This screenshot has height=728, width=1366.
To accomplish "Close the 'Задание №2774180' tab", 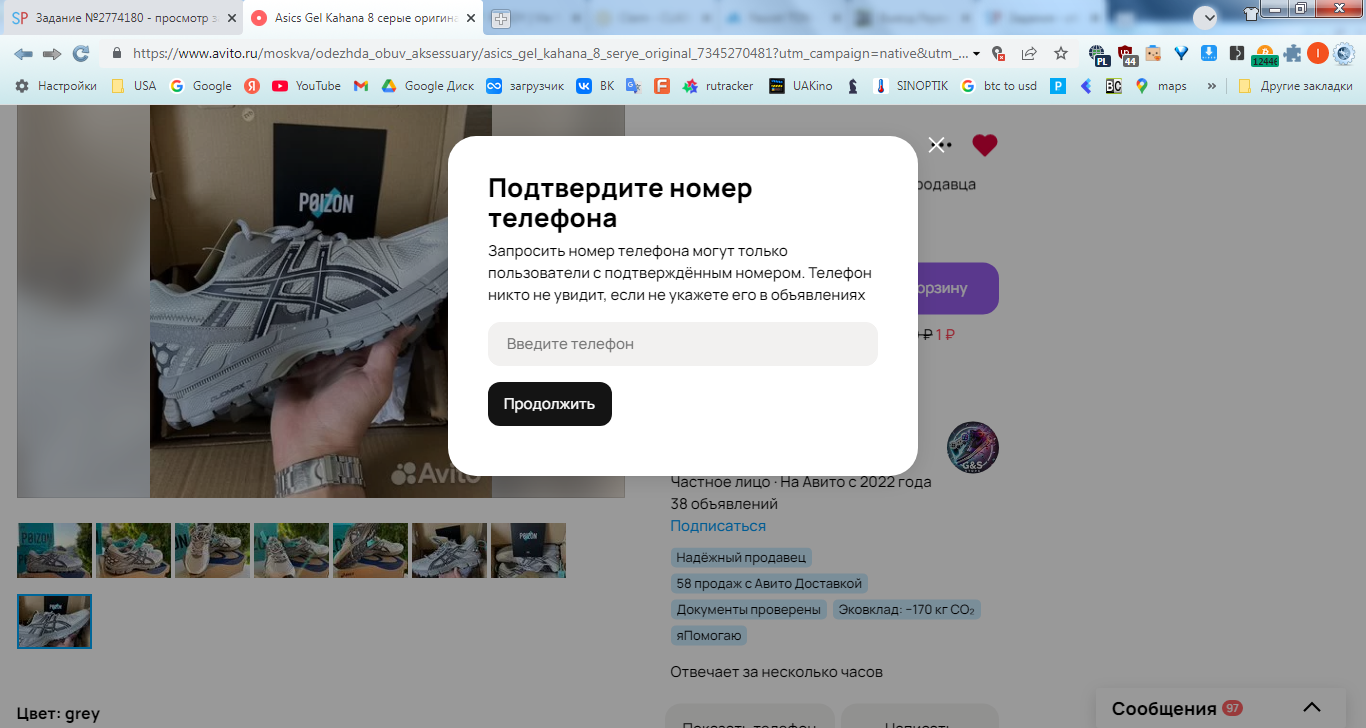I will pyautogui.click(x=231, y=18).
